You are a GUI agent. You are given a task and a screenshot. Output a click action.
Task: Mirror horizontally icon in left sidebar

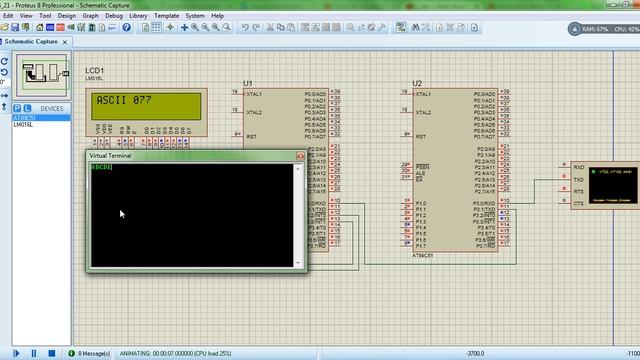pos(4,96)
